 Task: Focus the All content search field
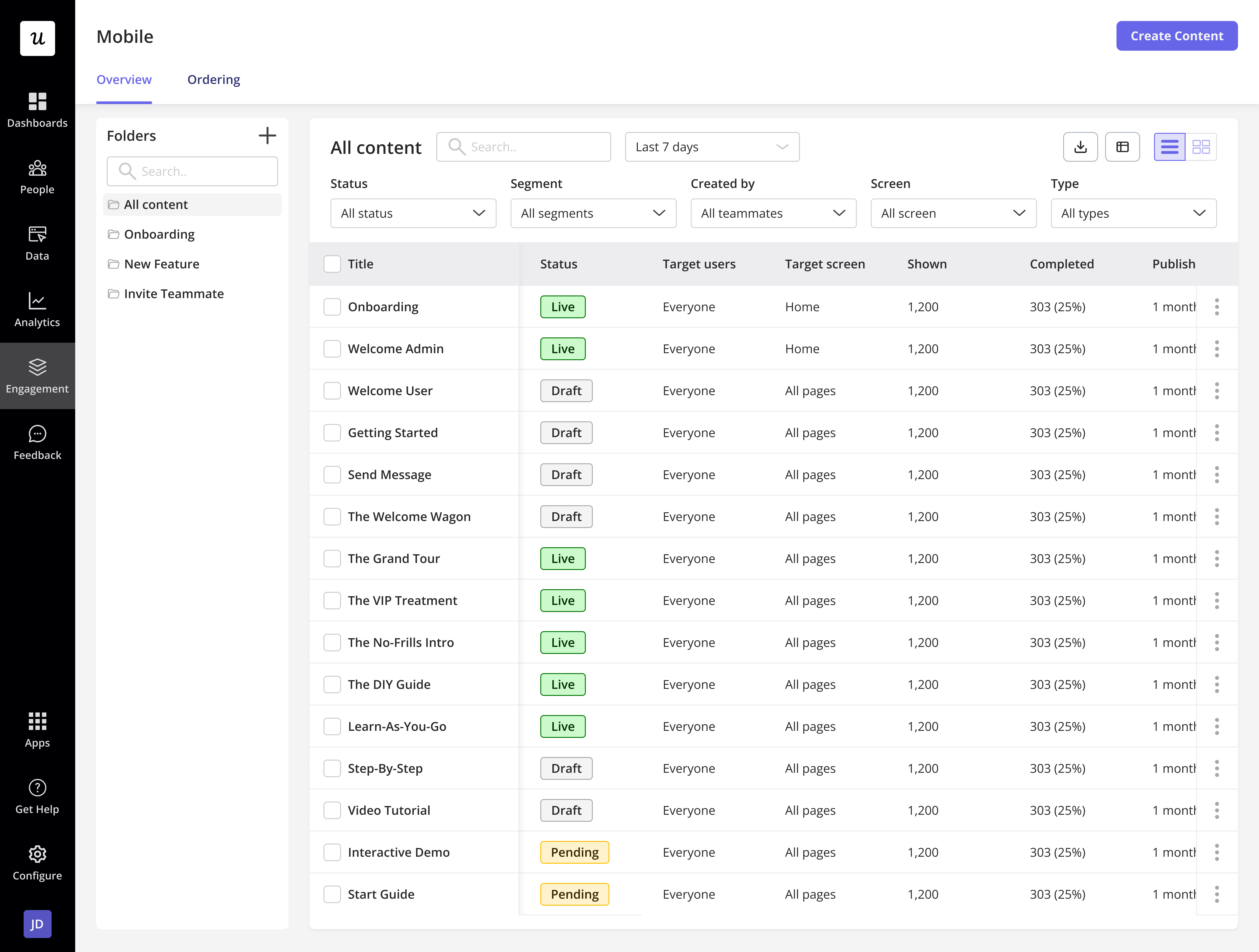point(524,147)
